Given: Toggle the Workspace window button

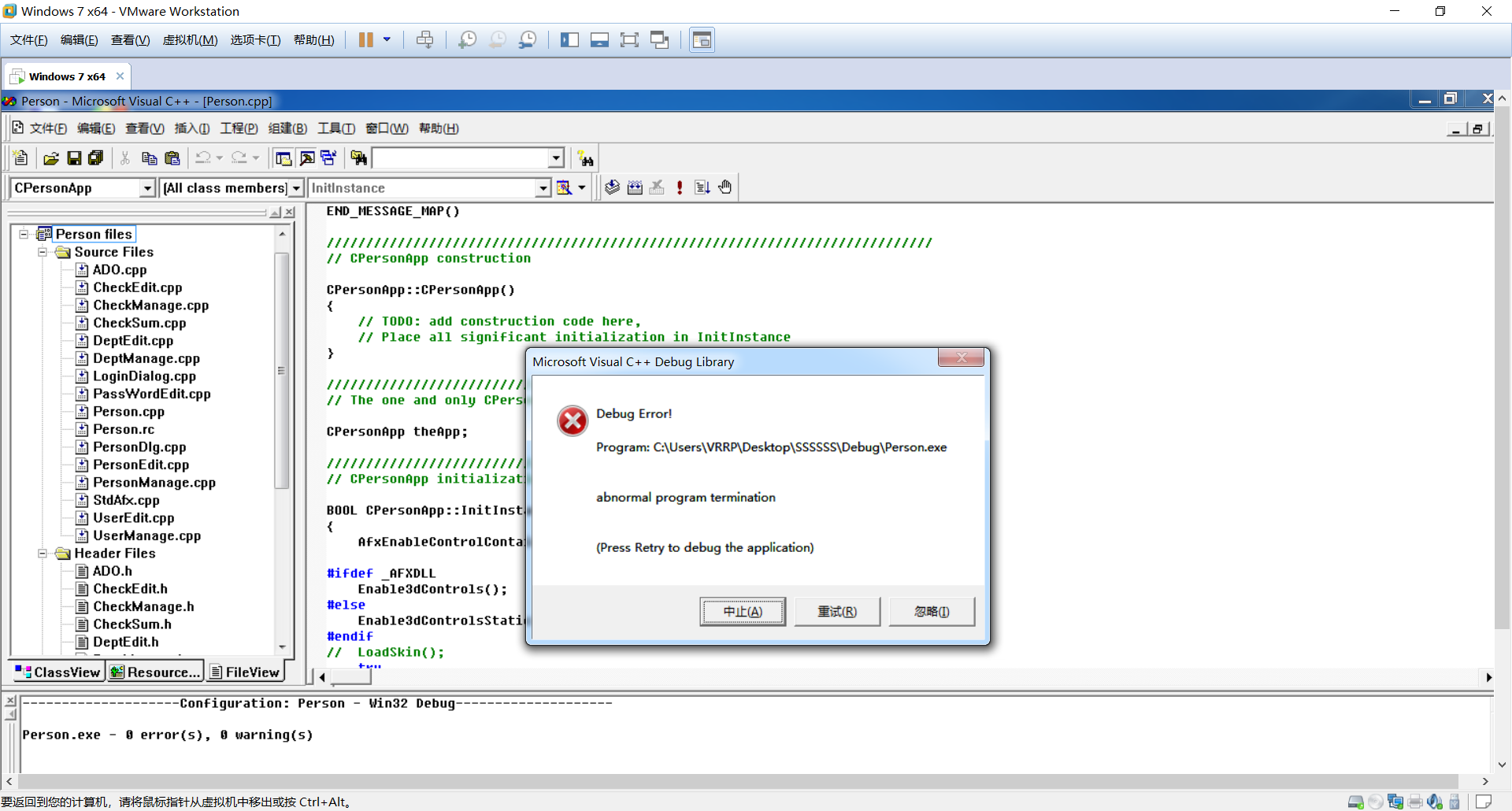Looking at the screenshot, I should [x=283, y=158].
